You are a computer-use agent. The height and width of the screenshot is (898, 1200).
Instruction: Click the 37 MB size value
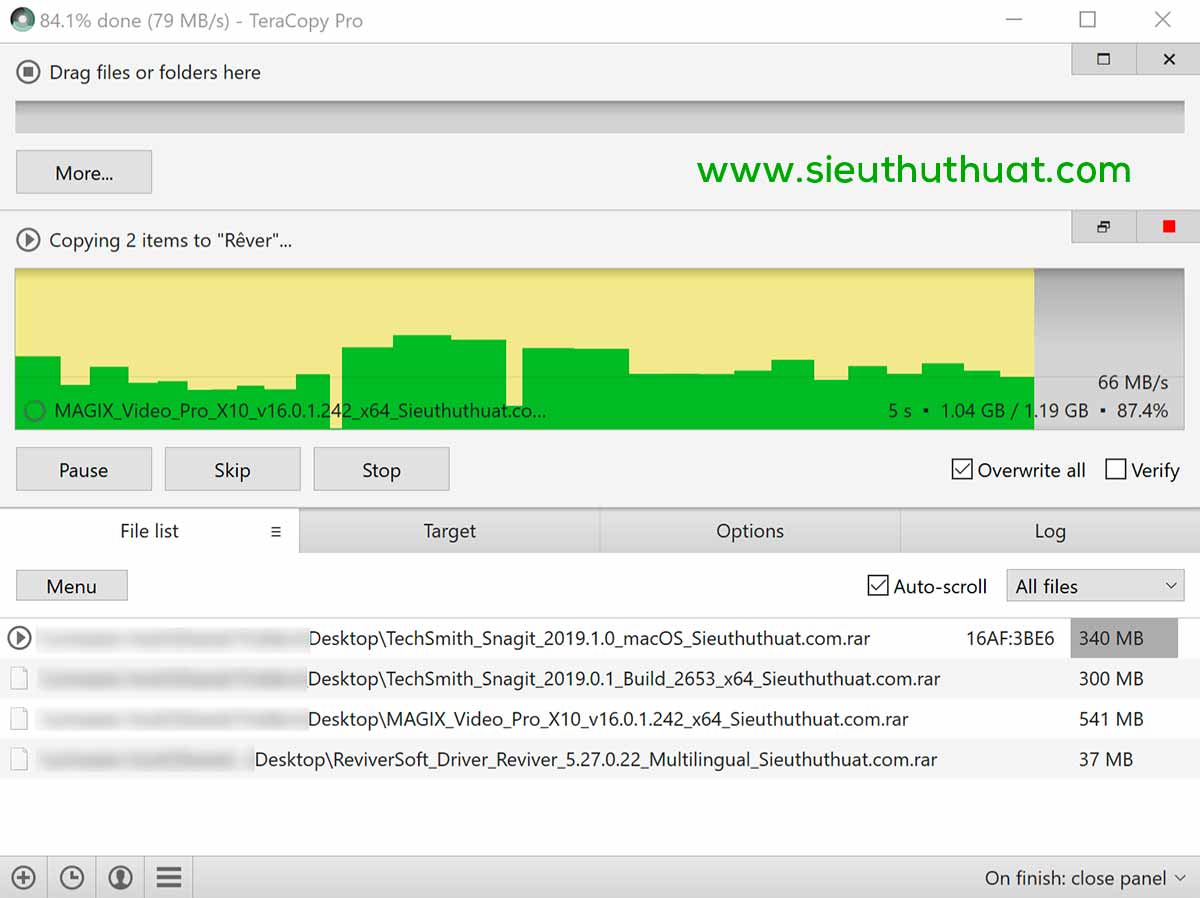coord(1106,760)
